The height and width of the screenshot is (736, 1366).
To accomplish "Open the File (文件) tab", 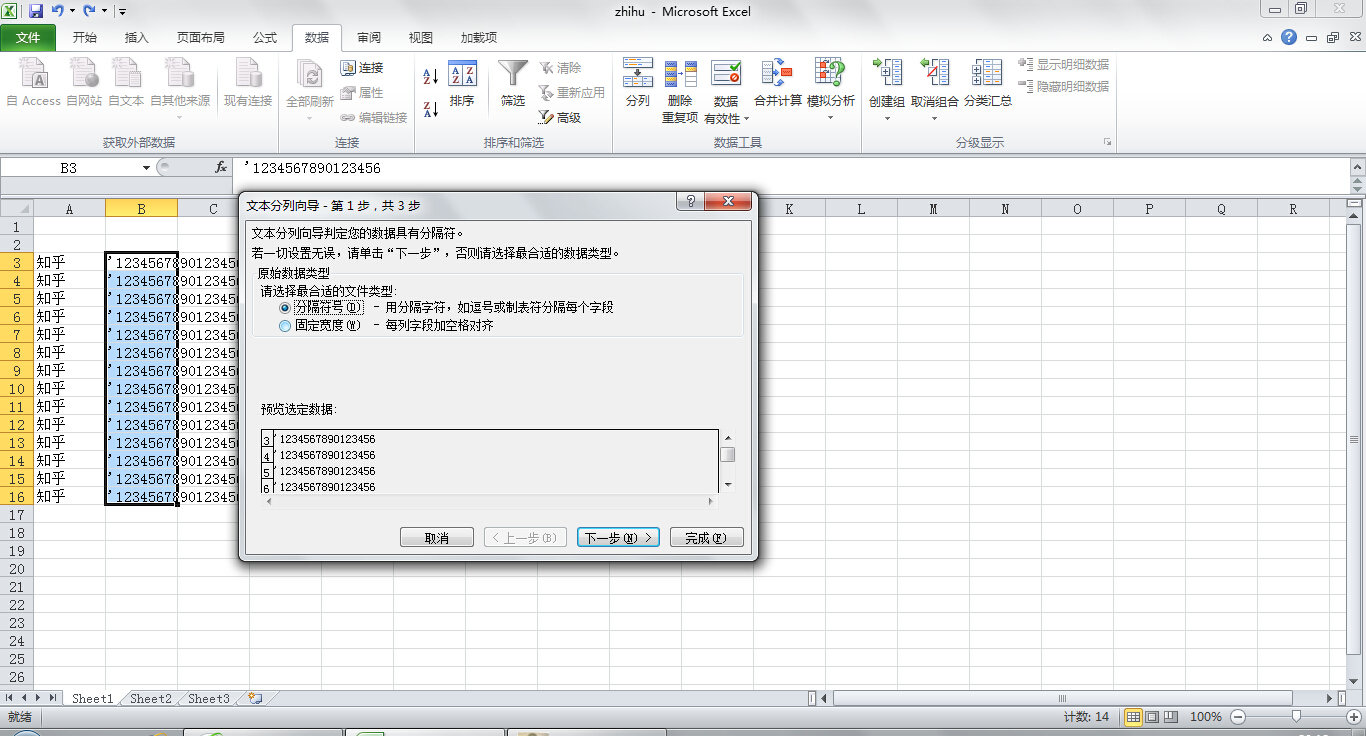I will coord(29,38).
